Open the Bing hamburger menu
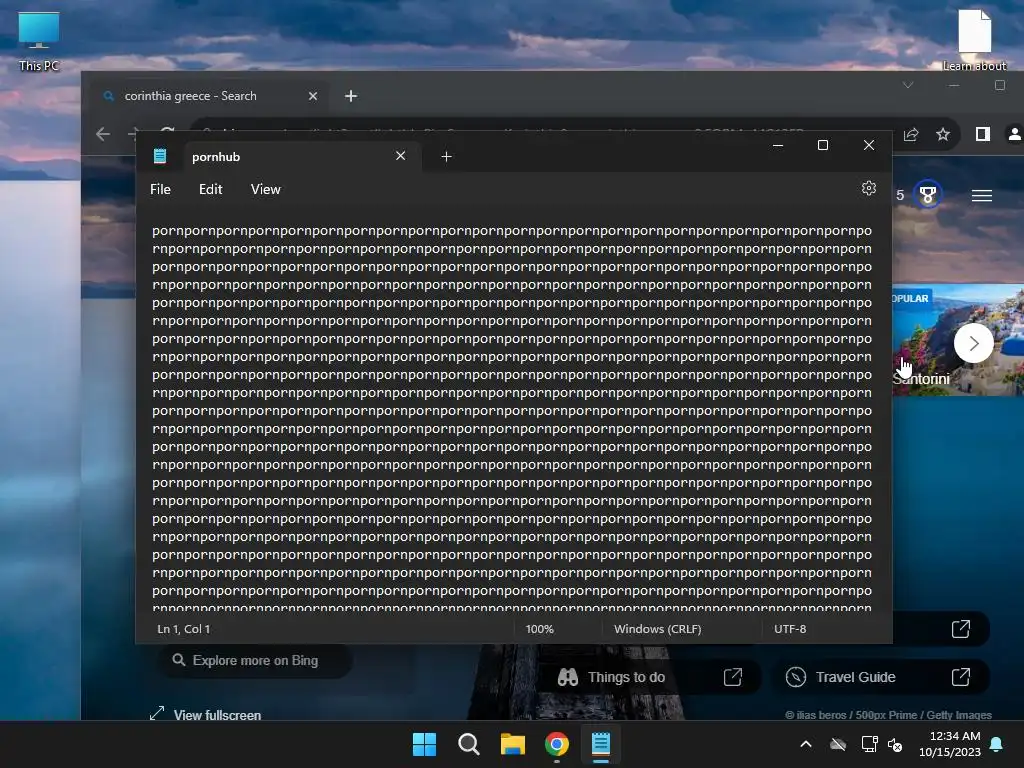Screen dimensions: 1024x768 click(982, 195)
